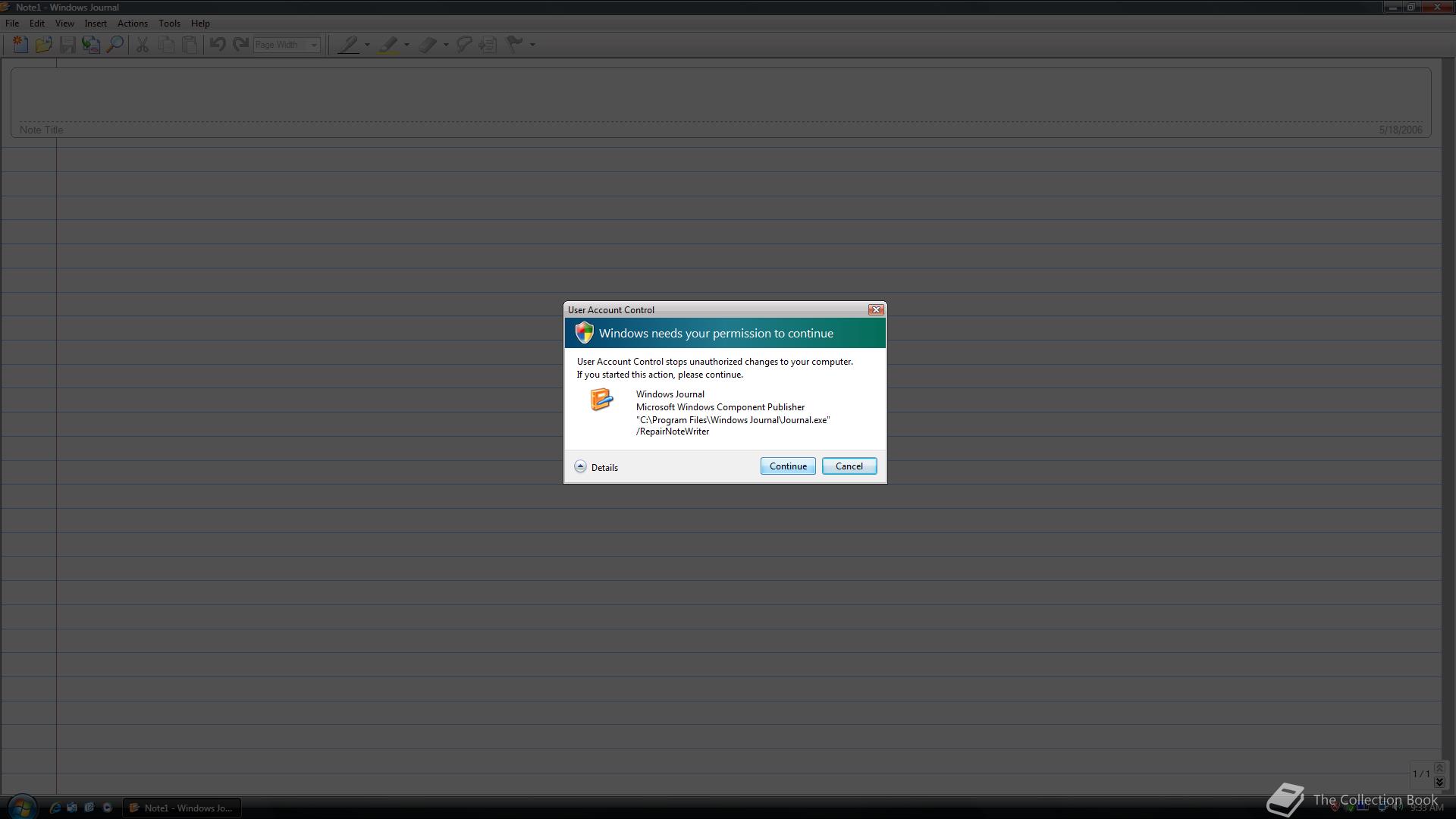The width and height of the screenshot is (1456, 819).
Task: Open the Pen tool options arrow
Action: [x=367, y=45]
